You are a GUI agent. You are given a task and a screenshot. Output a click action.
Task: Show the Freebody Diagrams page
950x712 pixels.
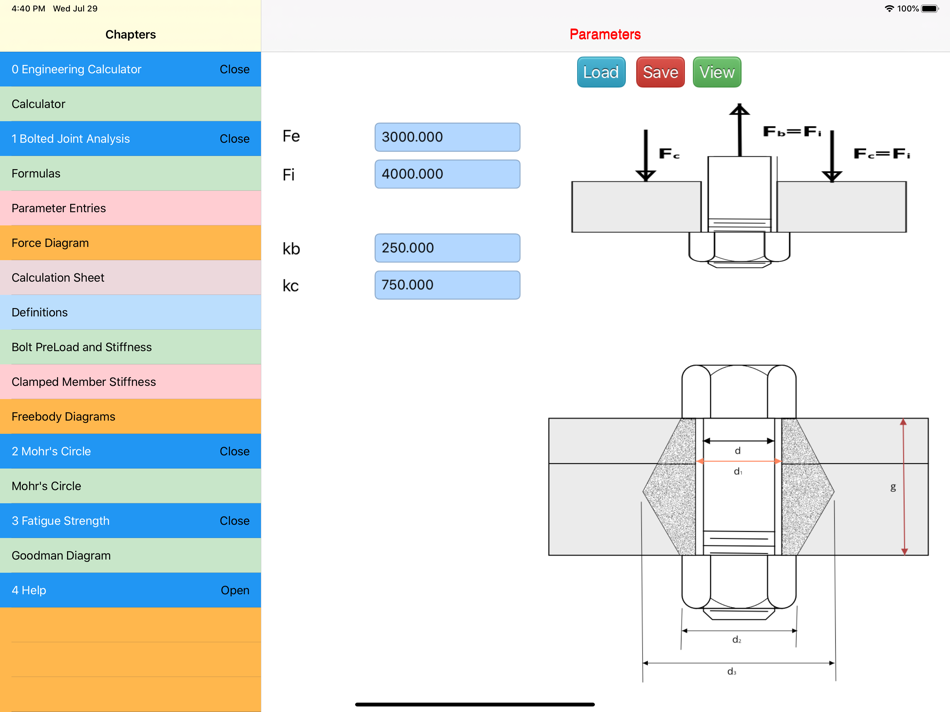[x=130, y=417]
